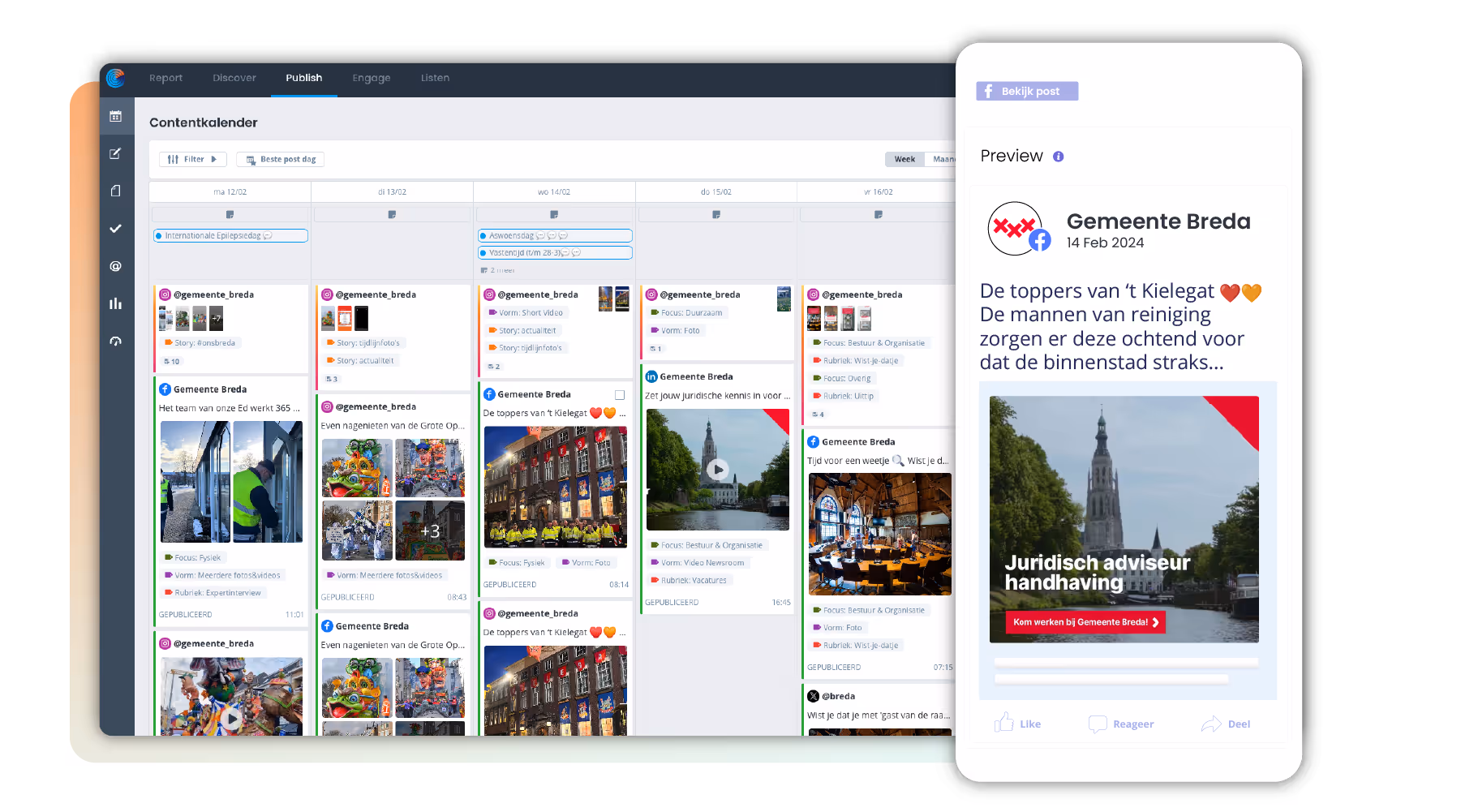Switch to the Discover tab
Image resolution: width=1461 pixels, height=812 pixels.
click(x=234, y=78)
